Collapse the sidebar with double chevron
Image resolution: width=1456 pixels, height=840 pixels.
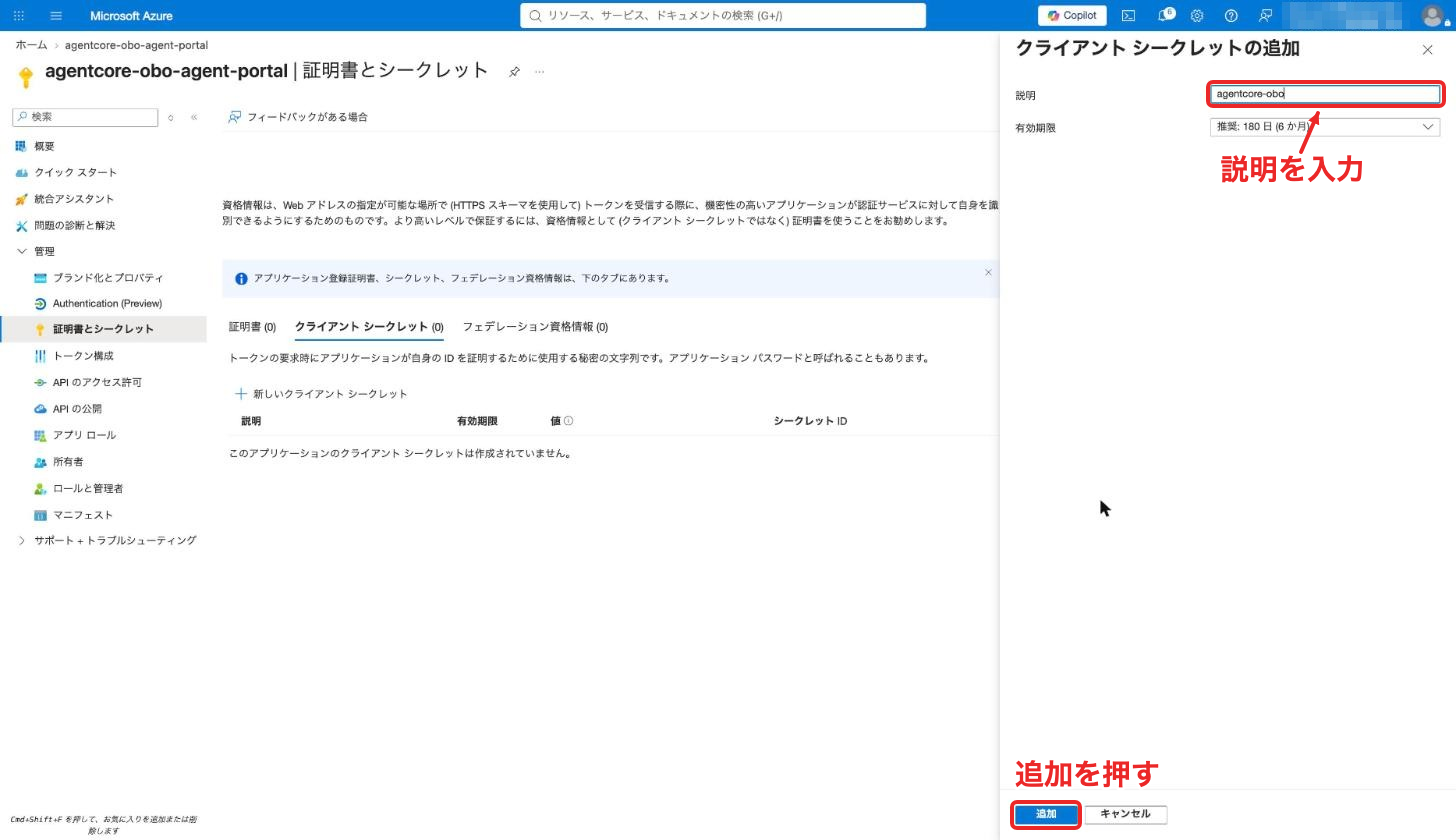point(194,117)
